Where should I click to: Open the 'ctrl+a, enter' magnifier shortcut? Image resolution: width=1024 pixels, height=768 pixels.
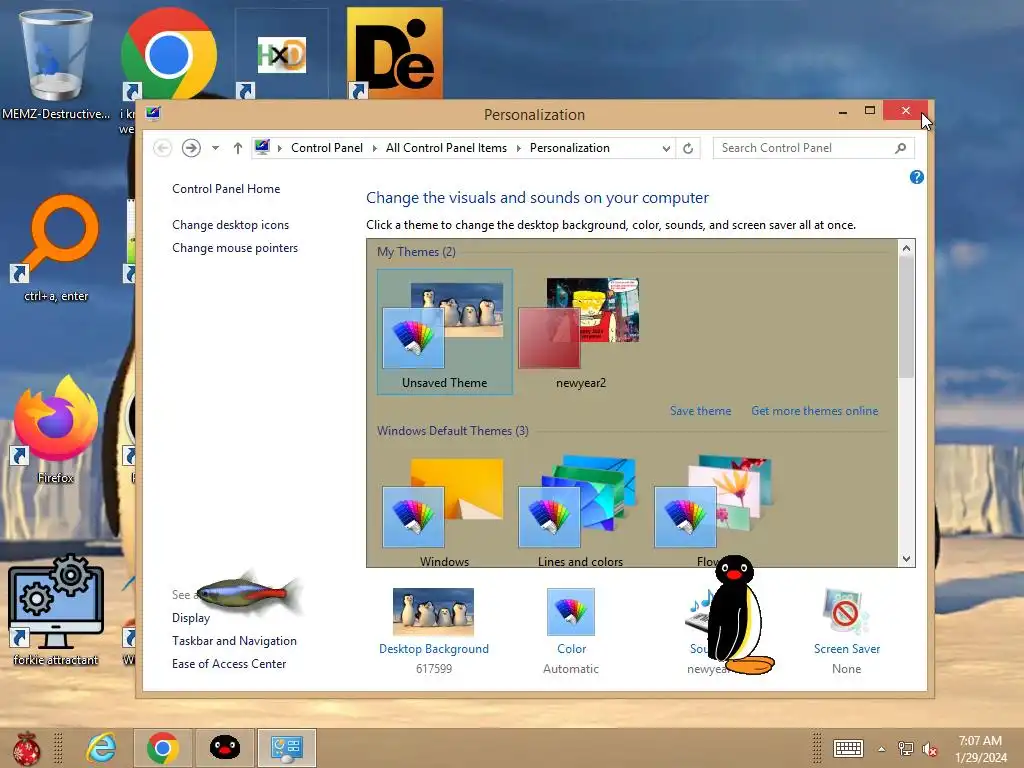pyautogui.click(x=56, y=238)
